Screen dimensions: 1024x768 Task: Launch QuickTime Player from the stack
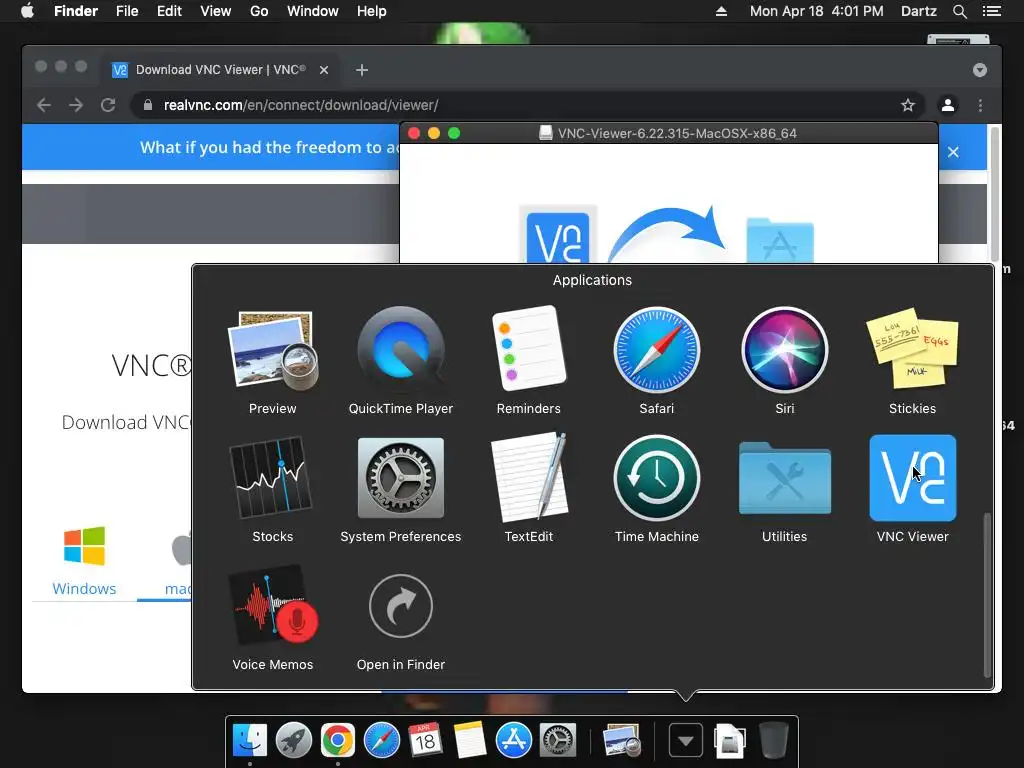pos(400,351)
